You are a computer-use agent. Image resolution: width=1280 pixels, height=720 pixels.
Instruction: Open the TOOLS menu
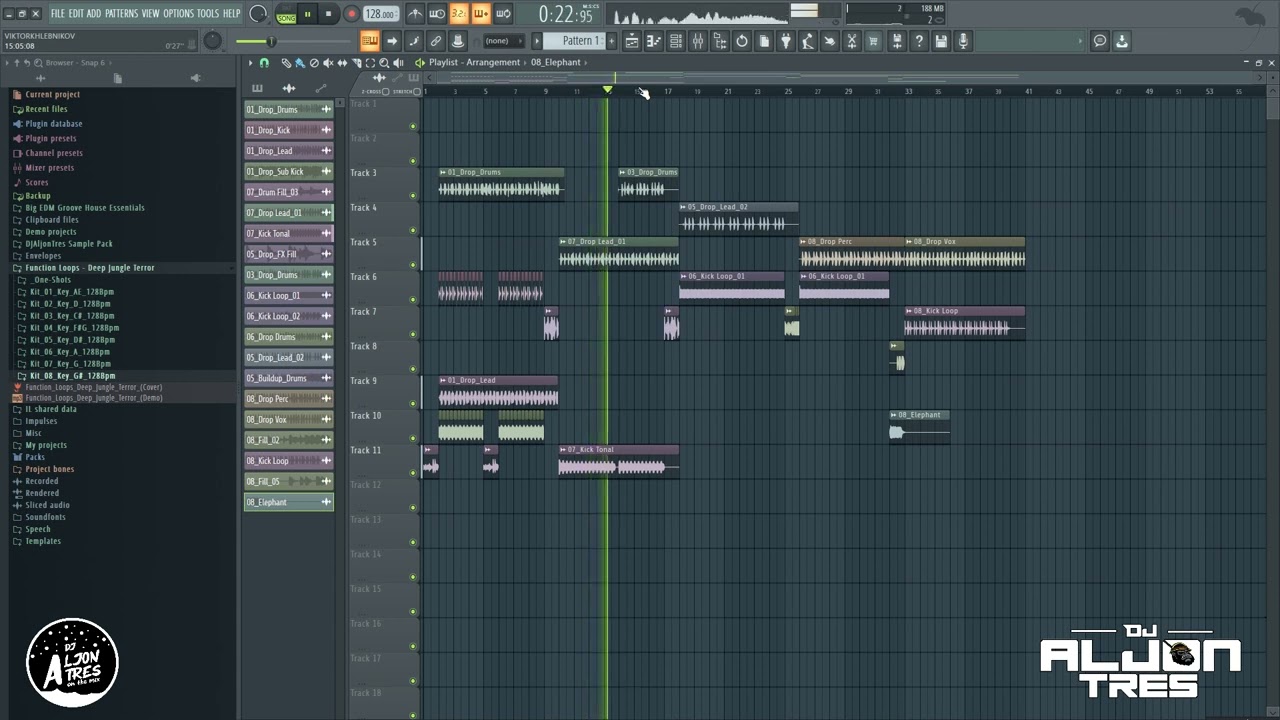207,13
